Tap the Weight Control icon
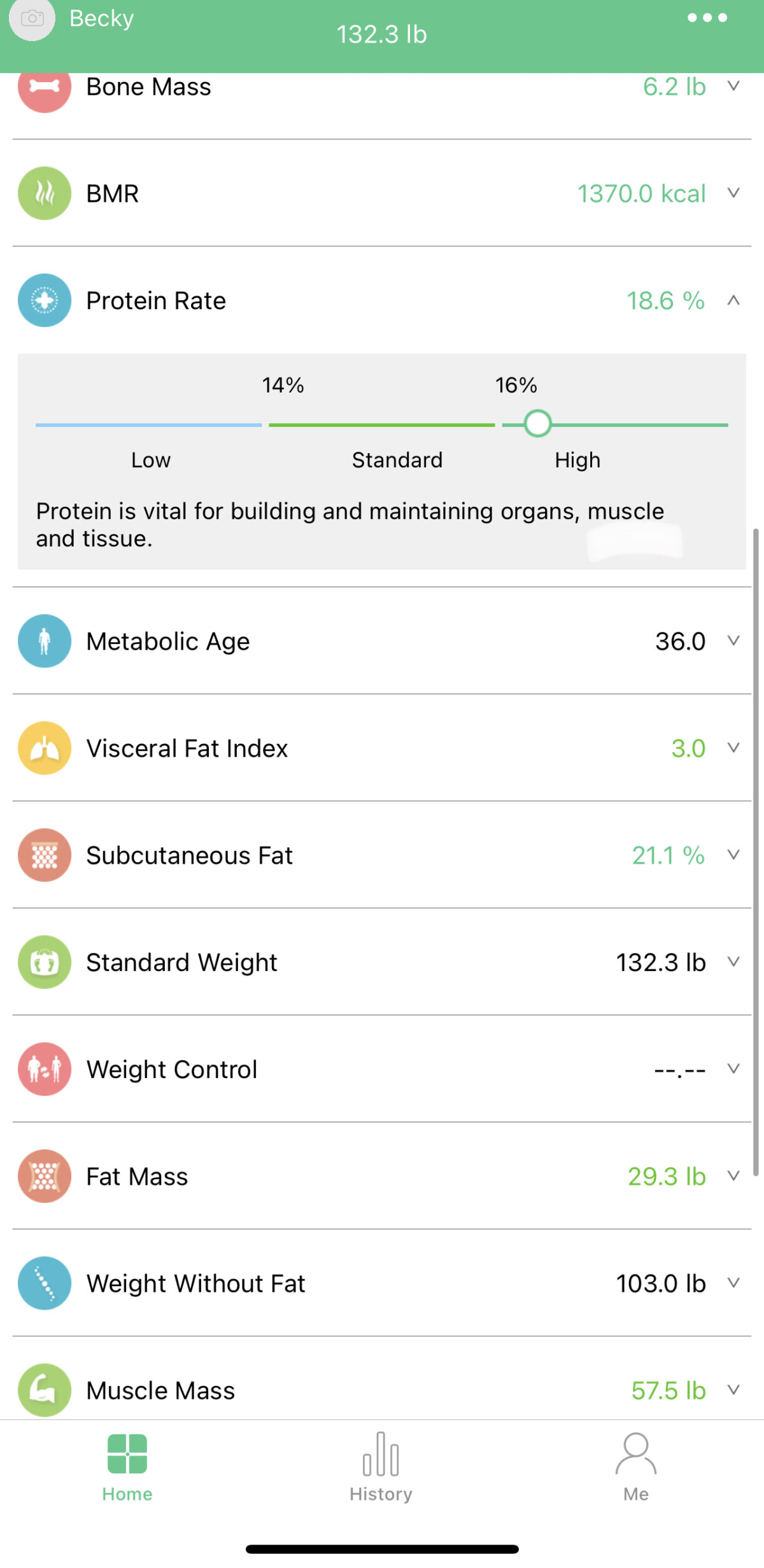Image resolution: width=764 pixels, height=1568 pixels. (x=45, y=1068)
